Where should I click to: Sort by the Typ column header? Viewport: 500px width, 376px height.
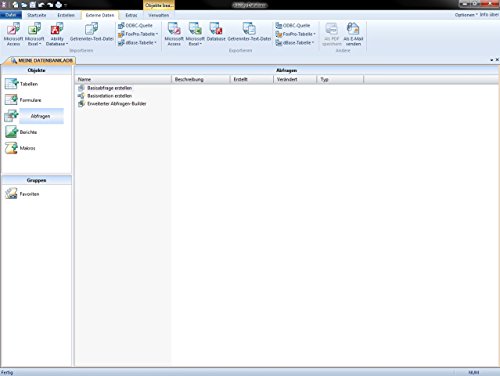pyautogui.click(x=340, y=79)
